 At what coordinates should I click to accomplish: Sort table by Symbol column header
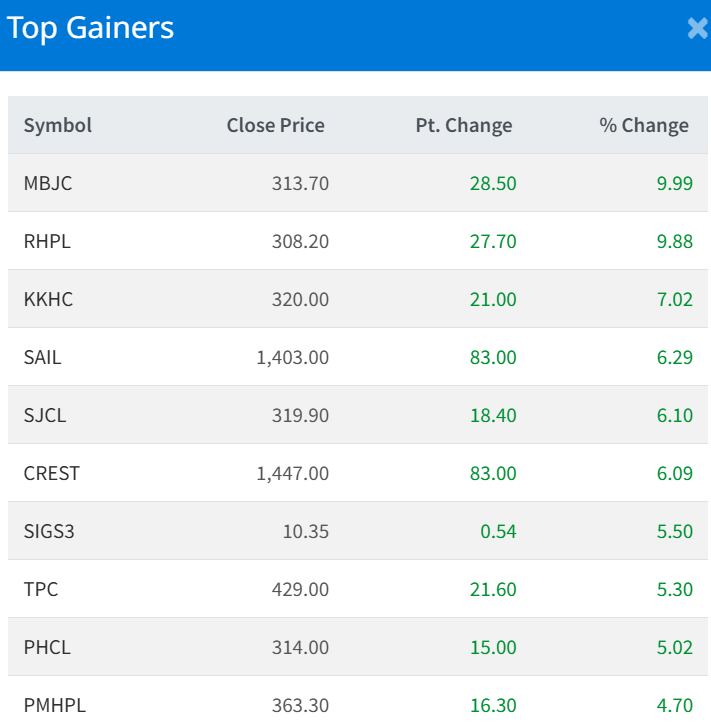[x=58, y=125]
